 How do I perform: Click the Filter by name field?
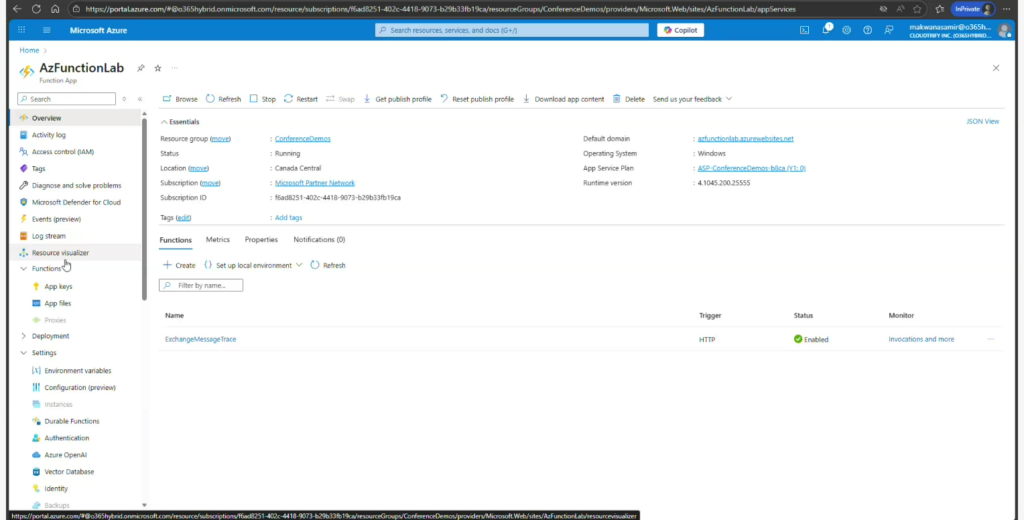click(x=207, y=285)
